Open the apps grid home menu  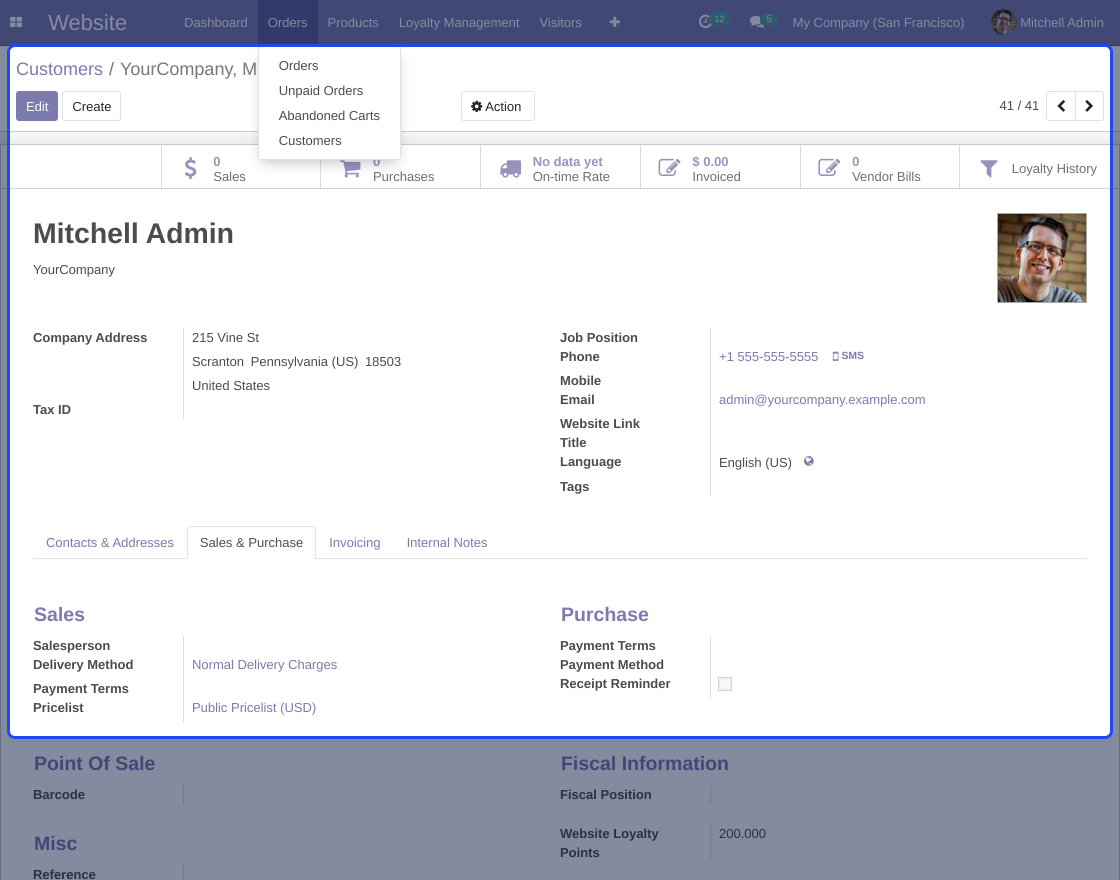(x=16, y=22)
